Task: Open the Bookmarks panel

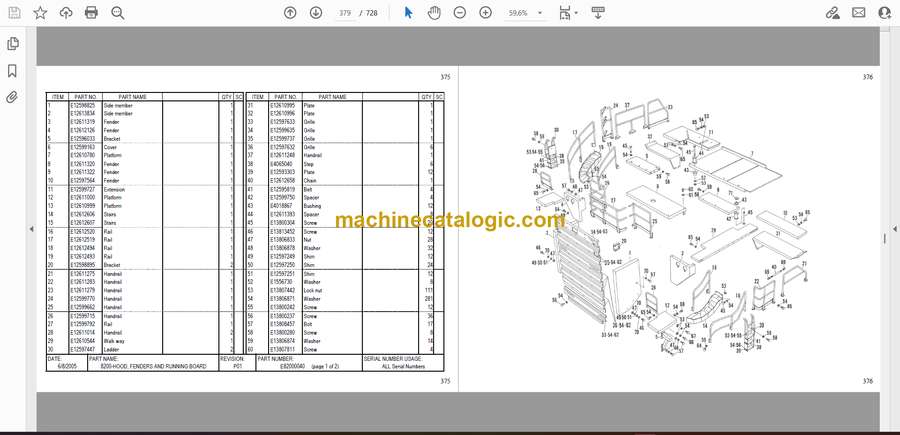Action: click(12, 71)
